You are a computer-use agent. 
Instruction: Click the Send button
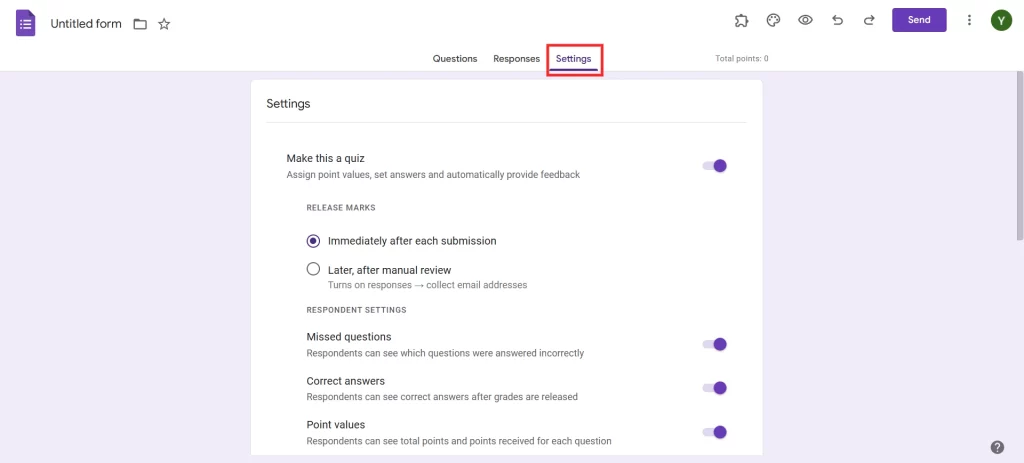click(x=919, y=20)
